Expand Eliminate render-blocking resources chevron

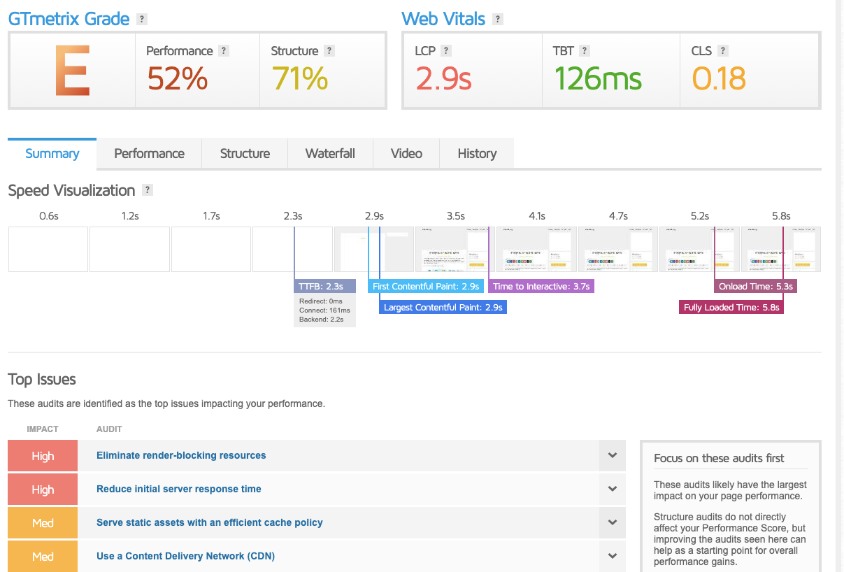click(611, 456)
